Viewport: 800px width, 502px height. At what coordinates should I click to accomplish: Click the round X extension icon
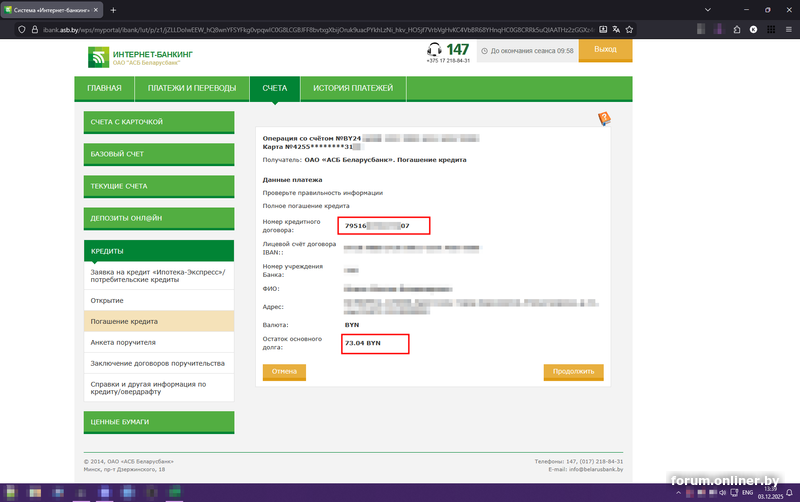(x=754, y=30)
